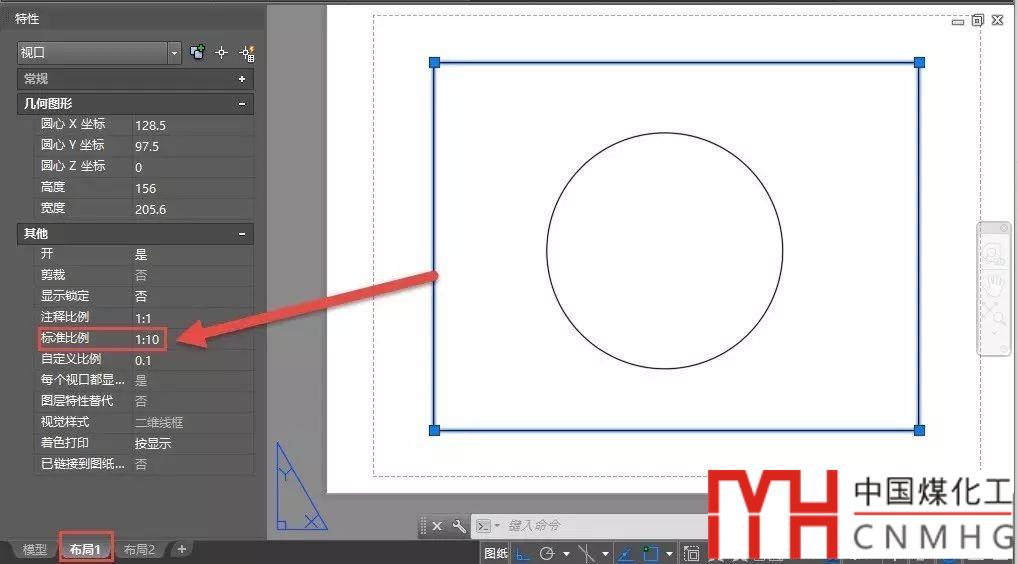The width and height of the screenshot is (1018, 564).
Task: Add a new layout with plus button
Action: [x=181, y=549]
